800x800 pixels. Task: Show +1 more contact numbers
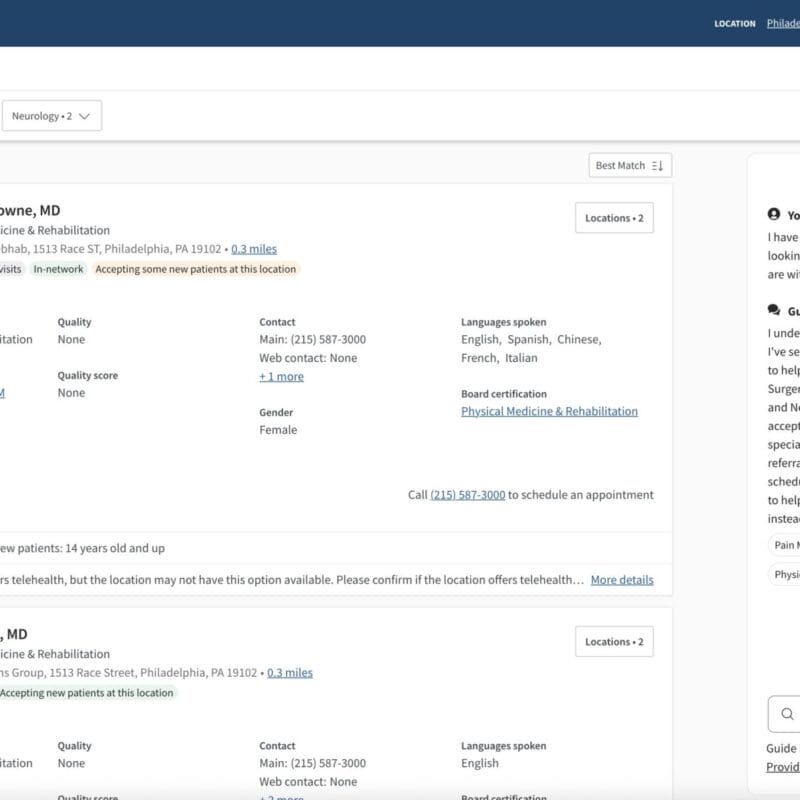[x=281, y=376]
